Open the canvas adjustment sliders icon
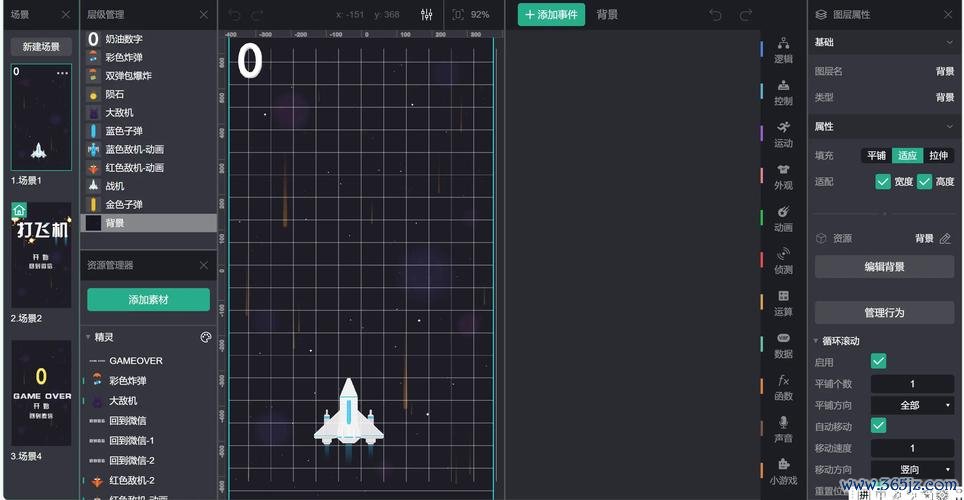Screen dimensions: 964x500 427,15
